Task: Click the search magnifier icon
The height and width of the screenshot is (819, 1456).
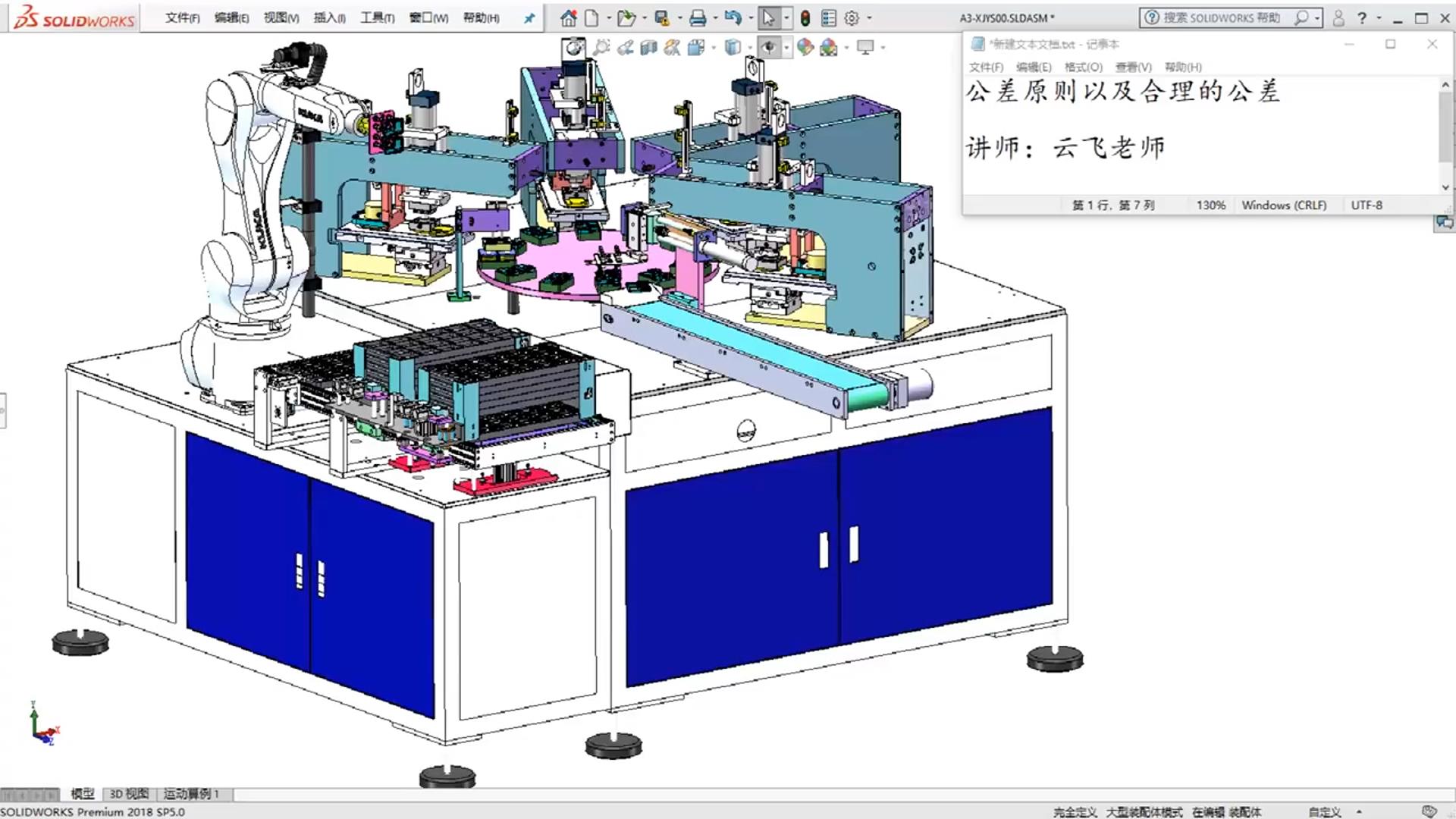Action: [x=1301, y=17]
